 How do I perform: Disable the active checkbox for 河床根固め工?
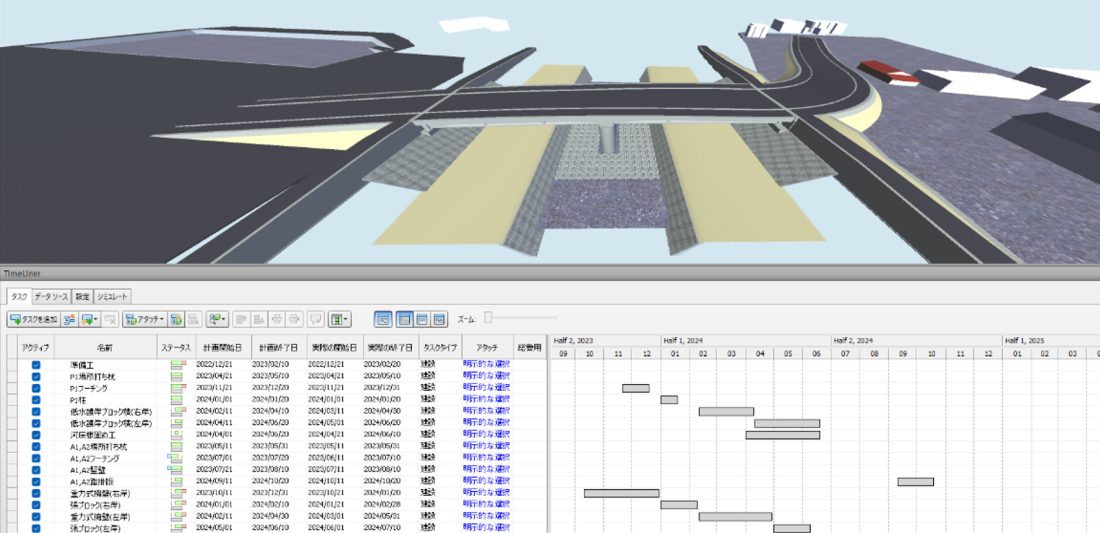pyautogui.click(x=36, y=434)
